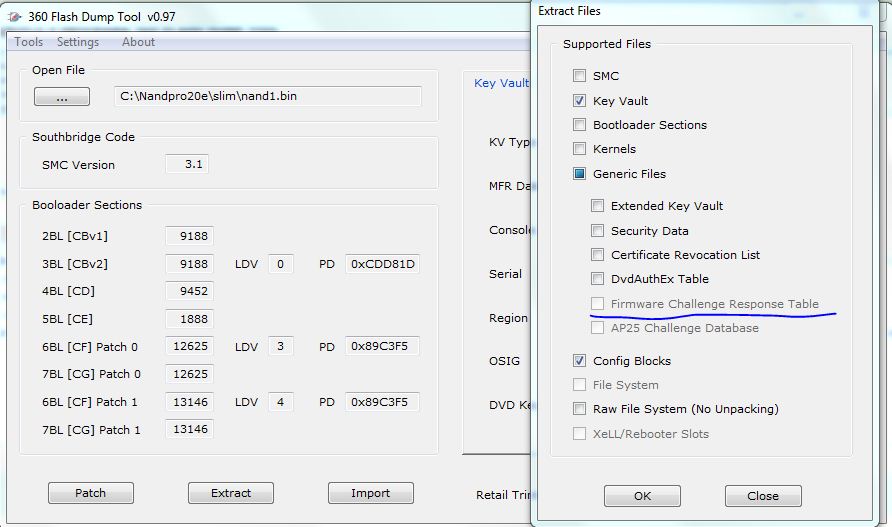Click the Region label

[x=508, y=318]
